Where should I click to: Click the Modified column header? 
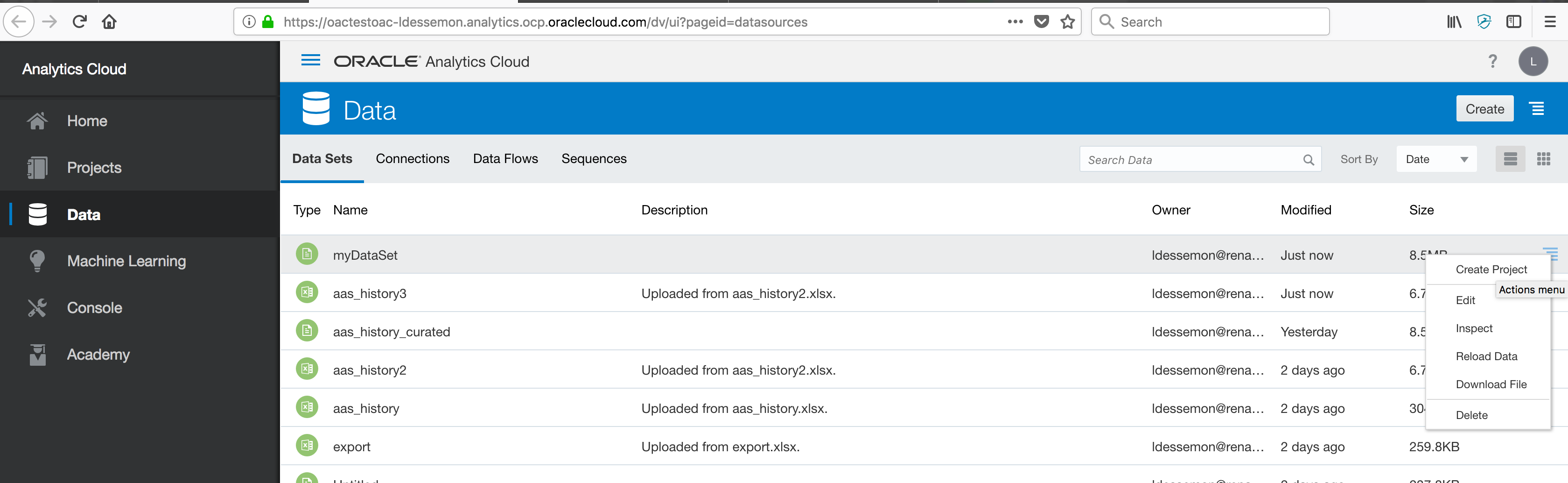[x=1306, y=210]
